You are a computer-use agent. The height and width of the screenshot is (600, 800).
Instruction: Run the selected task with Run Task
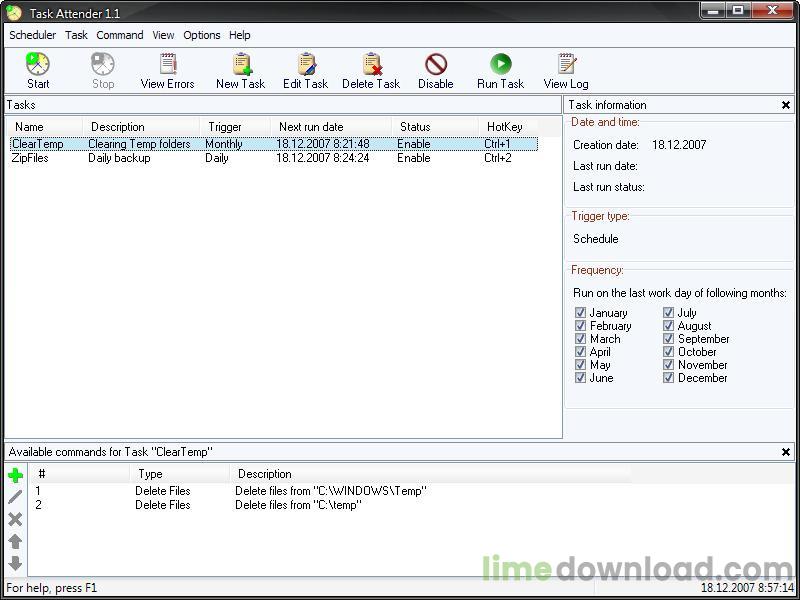500,66
